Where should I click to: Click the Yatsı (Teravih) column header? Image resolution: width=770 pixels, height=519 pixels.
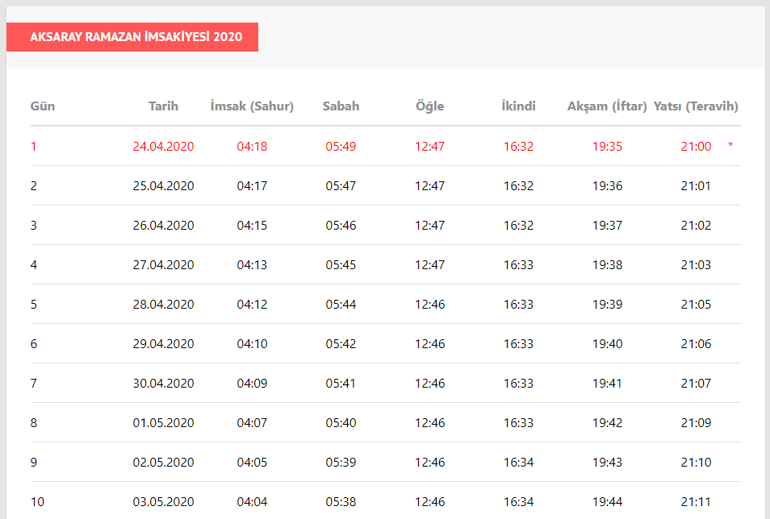point(695,106)
